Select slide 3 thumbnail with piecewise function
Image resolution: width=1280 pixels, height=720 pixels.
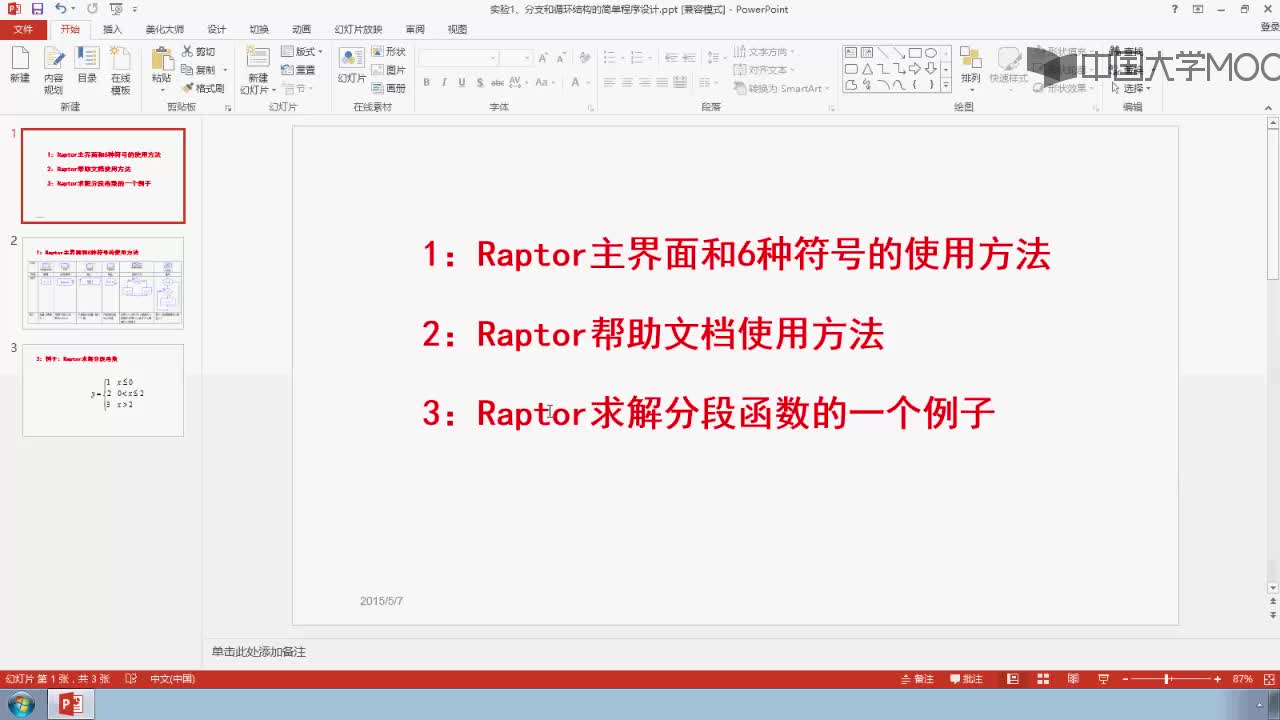point(103,390)
